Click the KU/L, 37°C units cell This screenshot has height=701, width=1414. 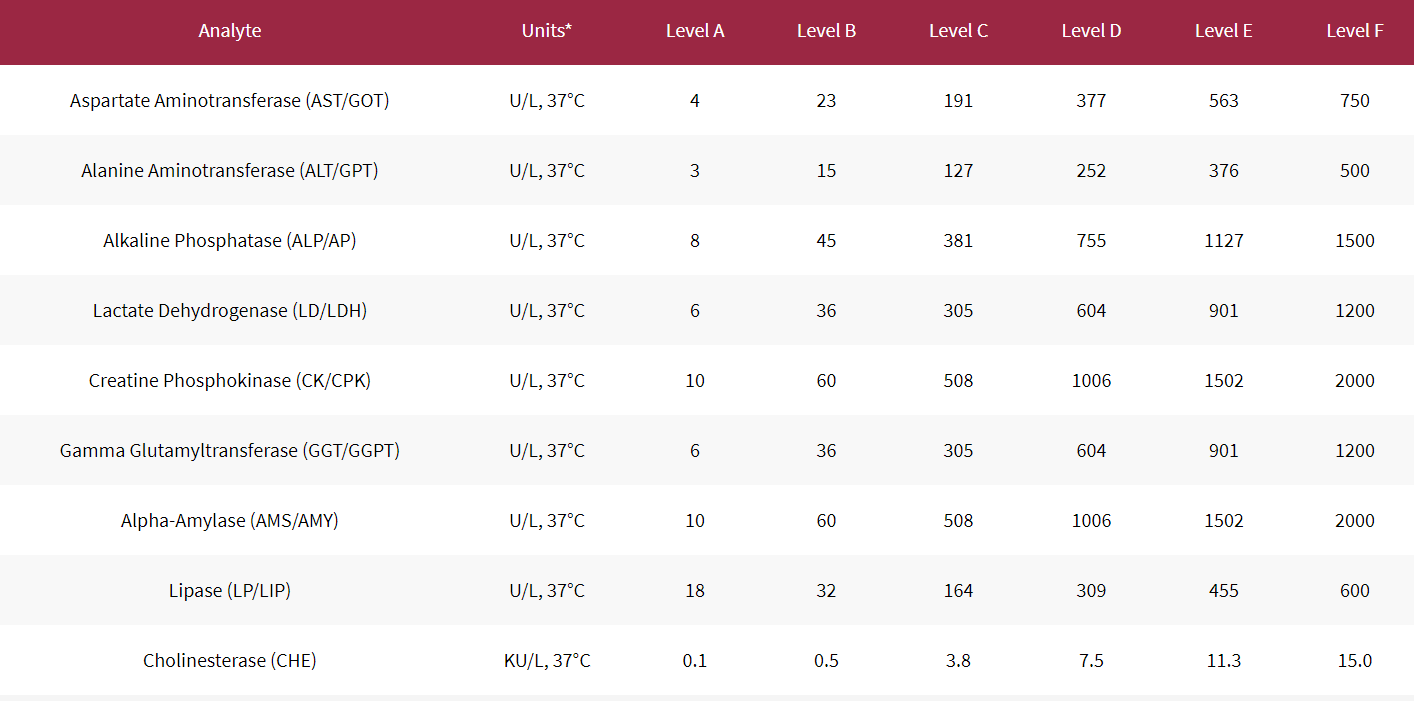pyautogui.click(x=547, y=661)
